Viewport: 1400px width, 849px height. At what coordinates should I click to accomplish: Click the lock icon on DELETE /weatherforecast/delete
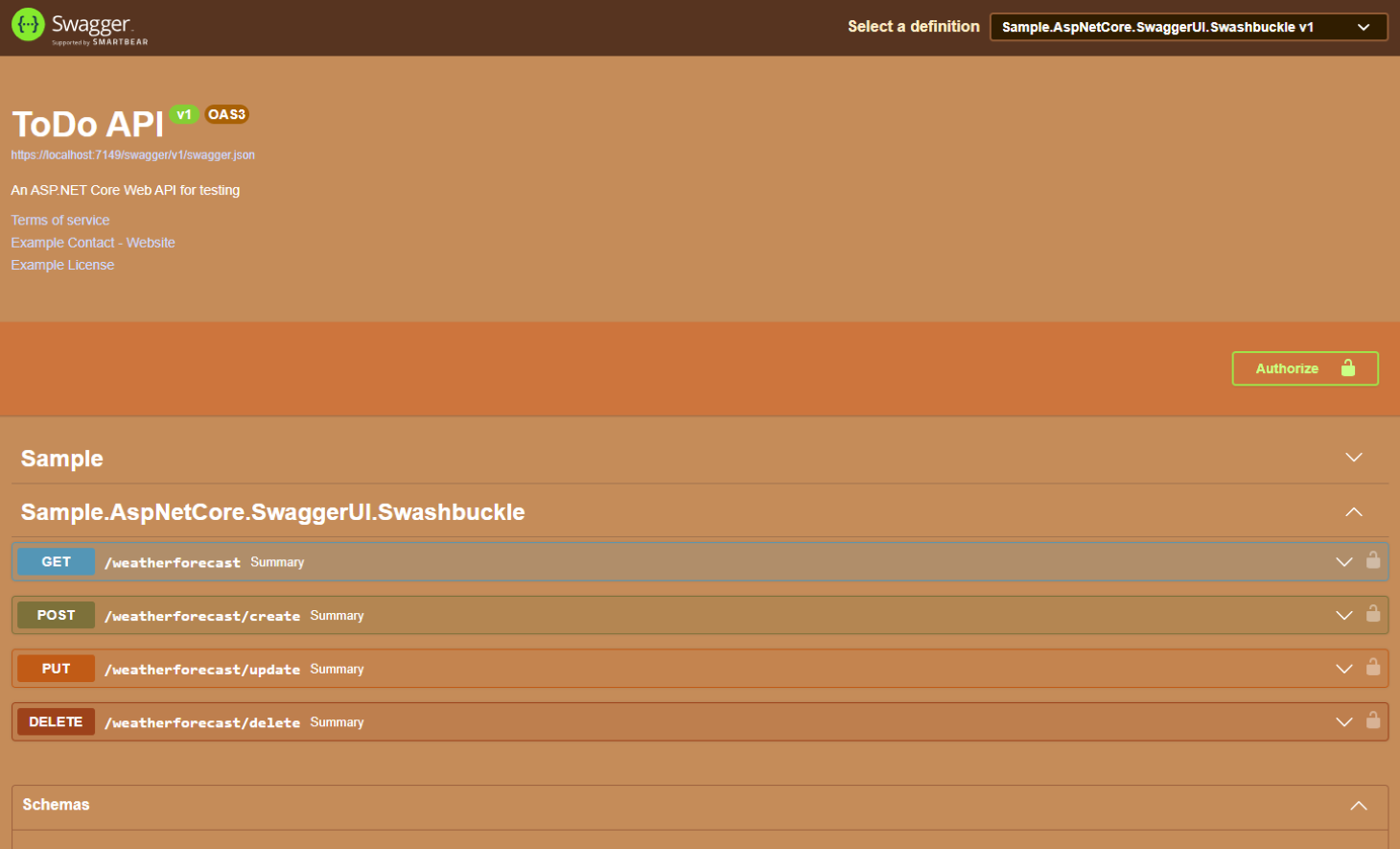point(1373,719)
